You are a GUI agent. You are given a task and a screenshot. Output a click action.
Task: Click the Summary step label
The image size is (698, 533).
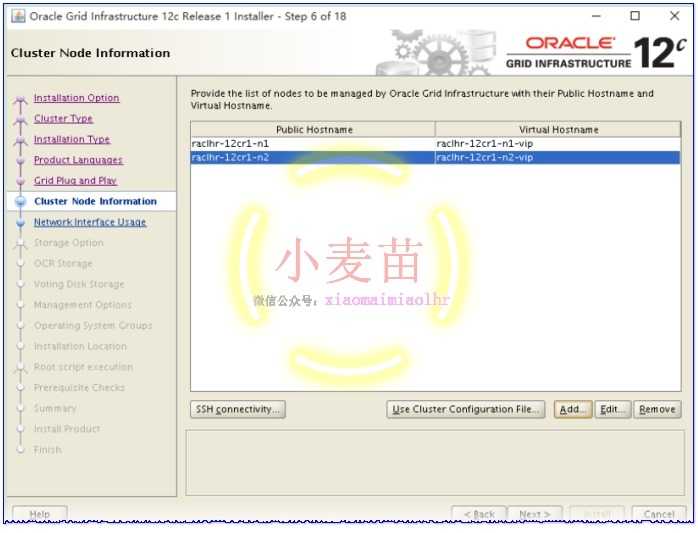coord(55,408)
